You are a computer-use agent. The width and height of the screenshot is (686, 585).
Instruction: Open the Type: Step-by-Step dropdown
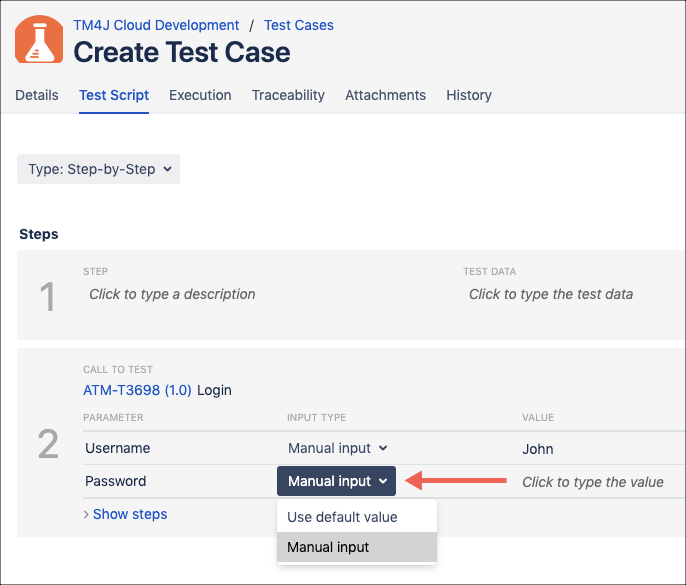(98, 169)
